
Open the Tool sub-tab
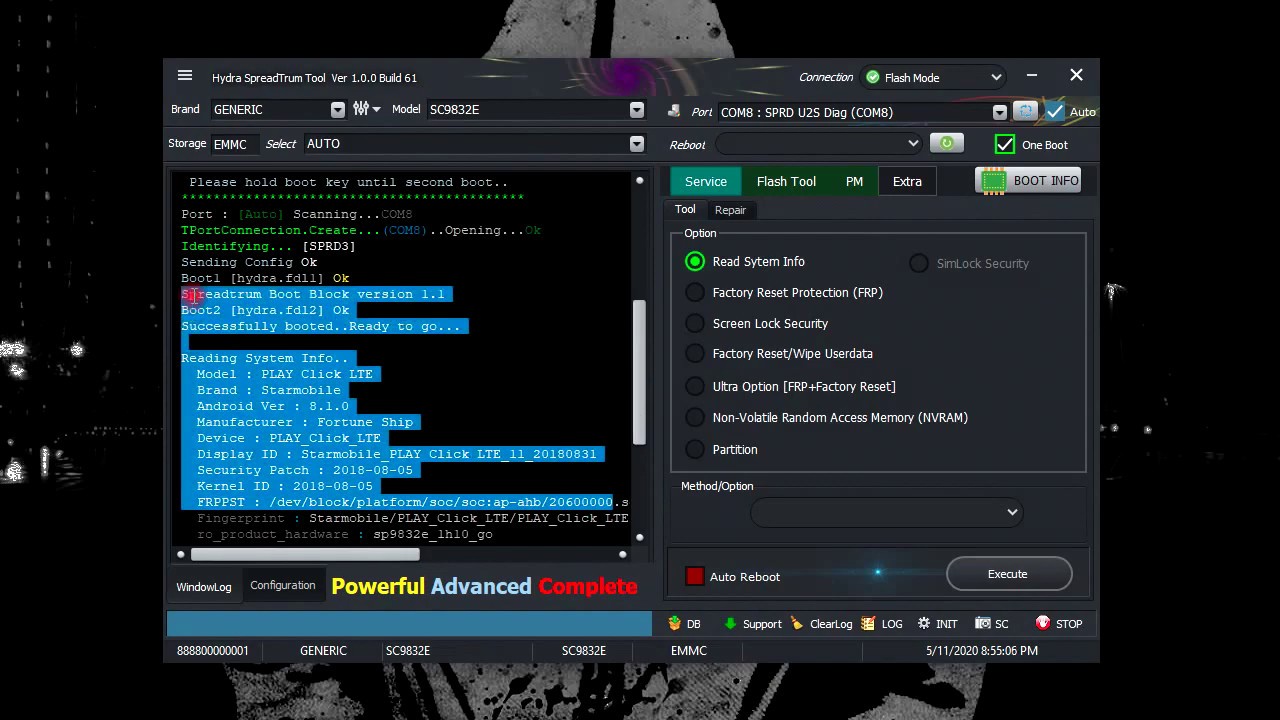(x=685, y=209)
